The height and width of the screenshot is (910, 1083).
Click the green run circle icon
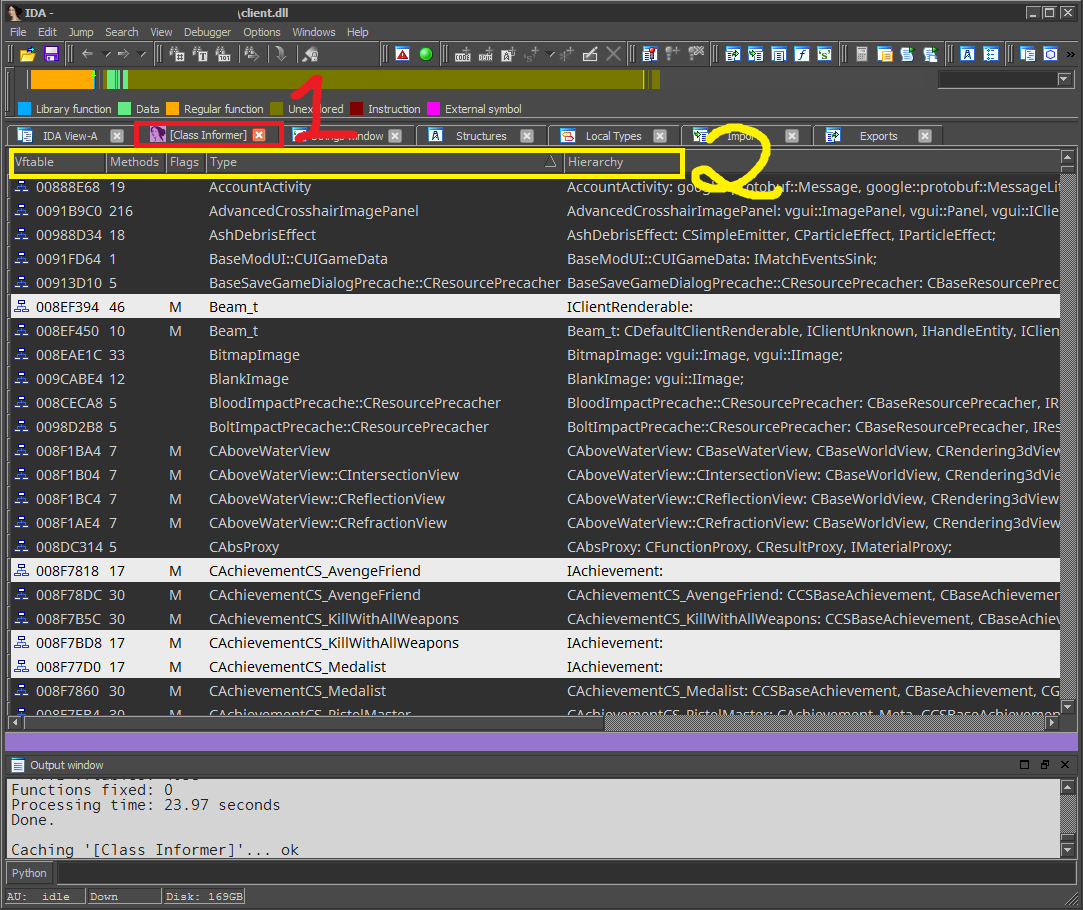click(426, 55)
